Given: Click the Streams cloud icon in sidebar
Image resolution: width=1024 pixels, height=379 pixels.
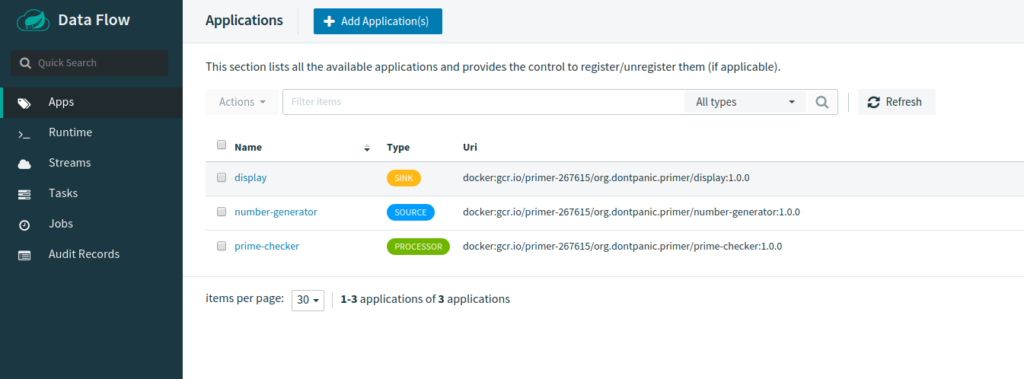Looking at the screenshot, I should [24, 164].
